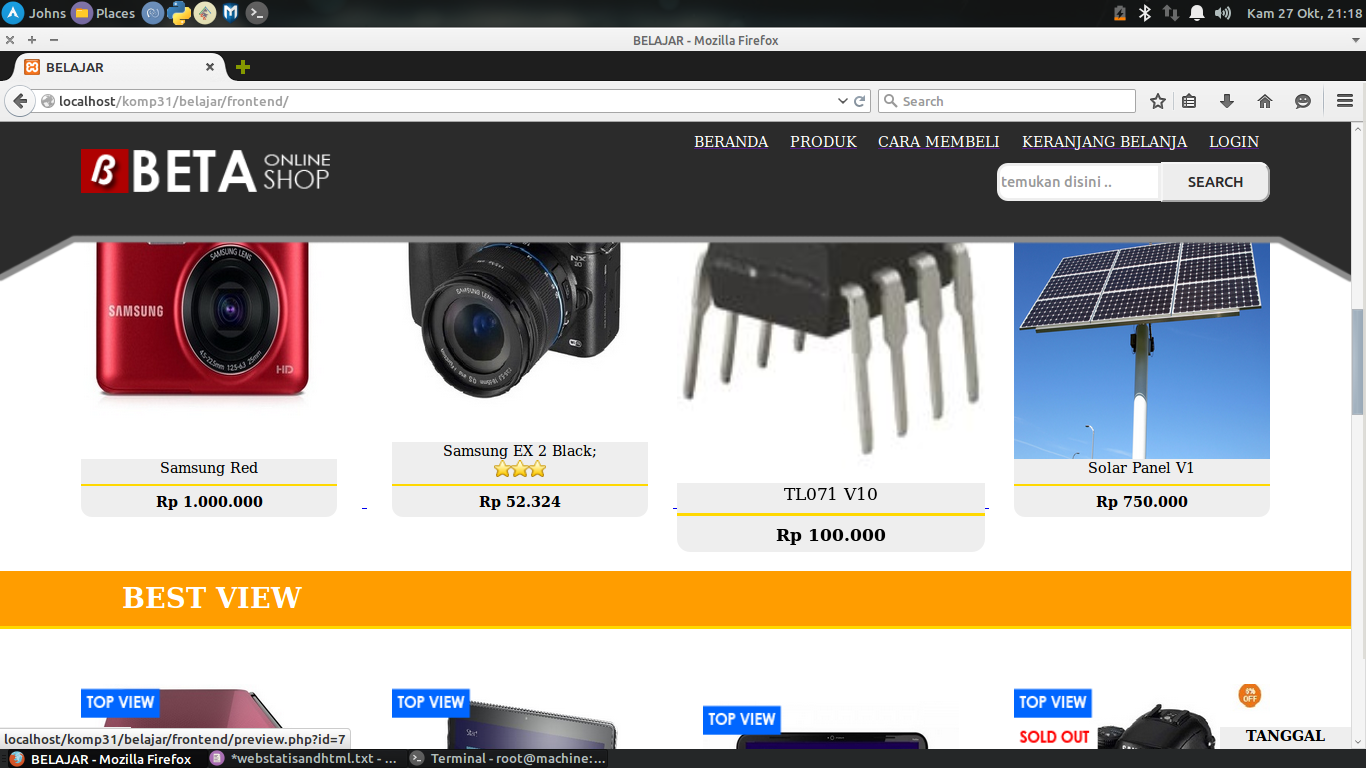The width and height of the screenshot is (1366, 768).
Task: Bookmark this page with the star icon
Action: 1158,101
